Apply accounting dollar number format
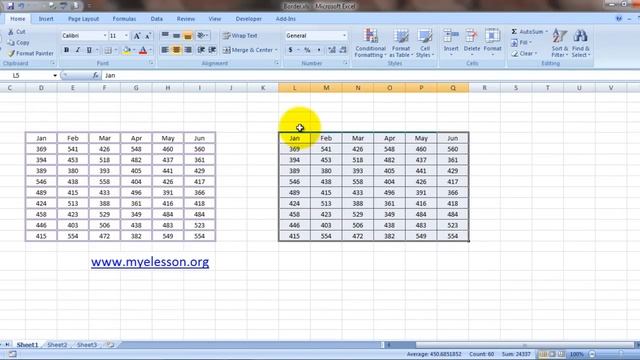Image resolution: width=640 pixels, height=360 pixels. (291, 50)
